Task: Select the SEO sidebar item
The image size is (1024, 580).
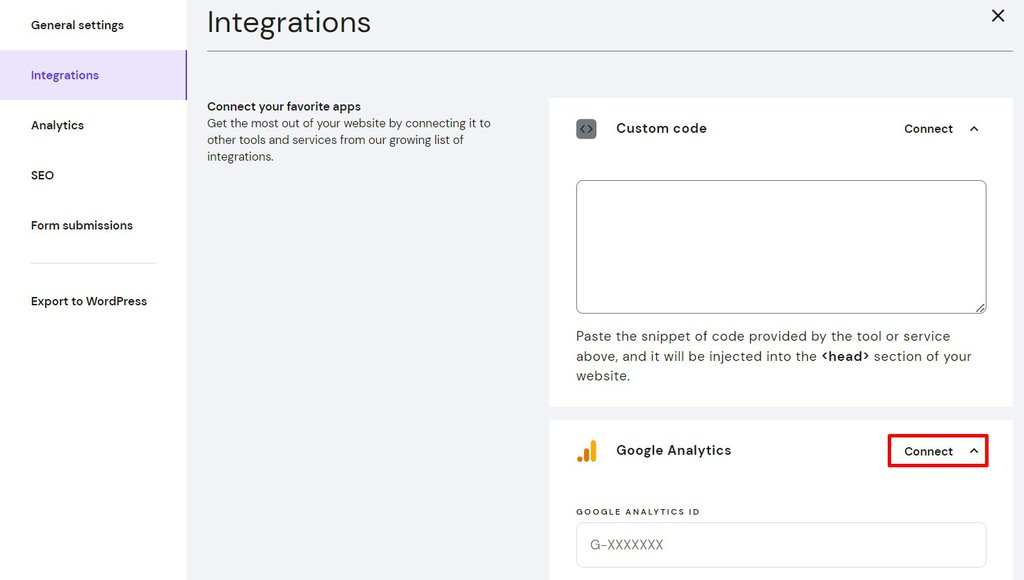Action: pyautogui.click(x=42, y=175)
